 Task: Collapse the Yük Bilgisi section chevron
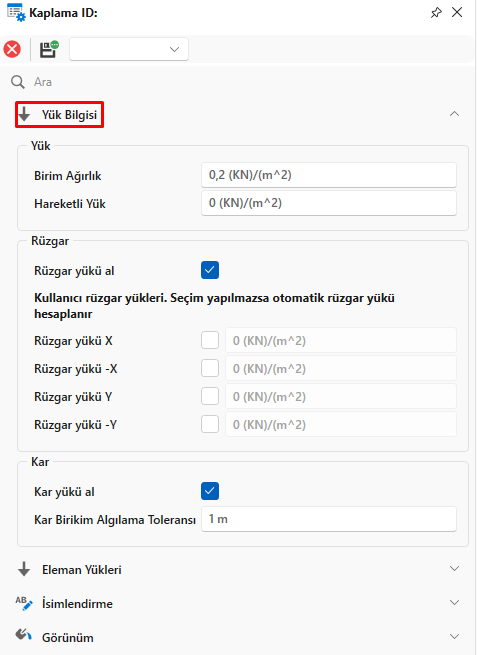click(454, 114)
